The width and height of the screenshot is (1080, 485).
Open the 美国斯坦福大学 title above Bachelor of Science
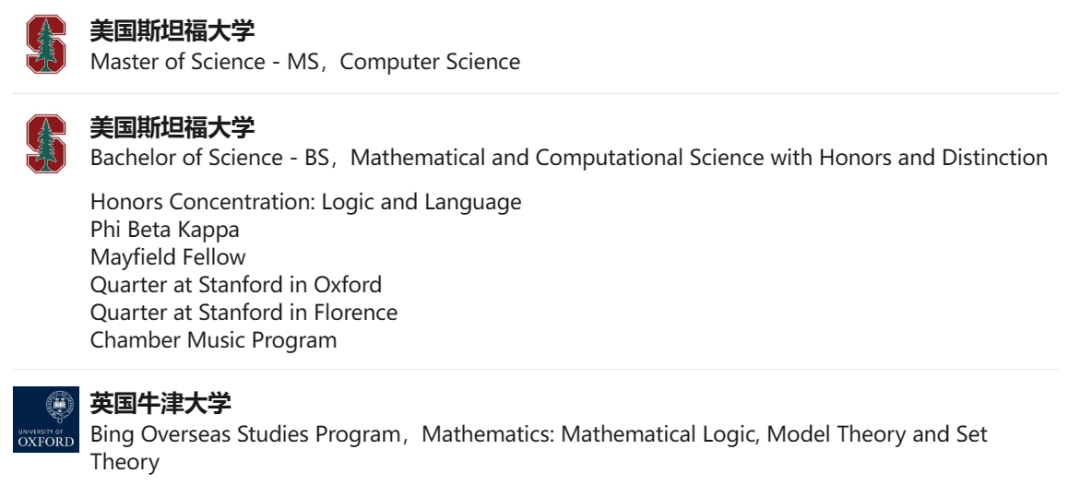tap(172, 127)
